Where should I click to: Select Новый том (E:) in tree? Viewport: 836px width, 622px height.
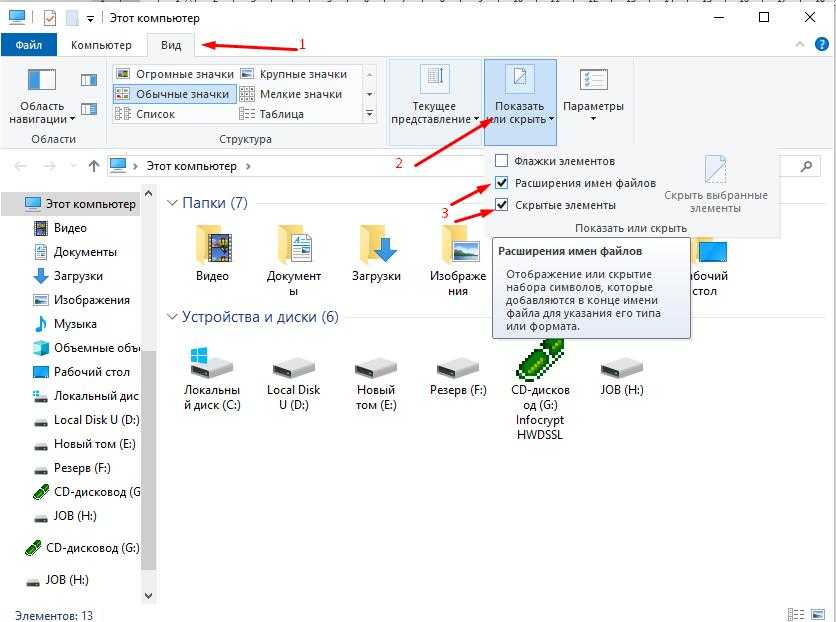coord(84,444)
